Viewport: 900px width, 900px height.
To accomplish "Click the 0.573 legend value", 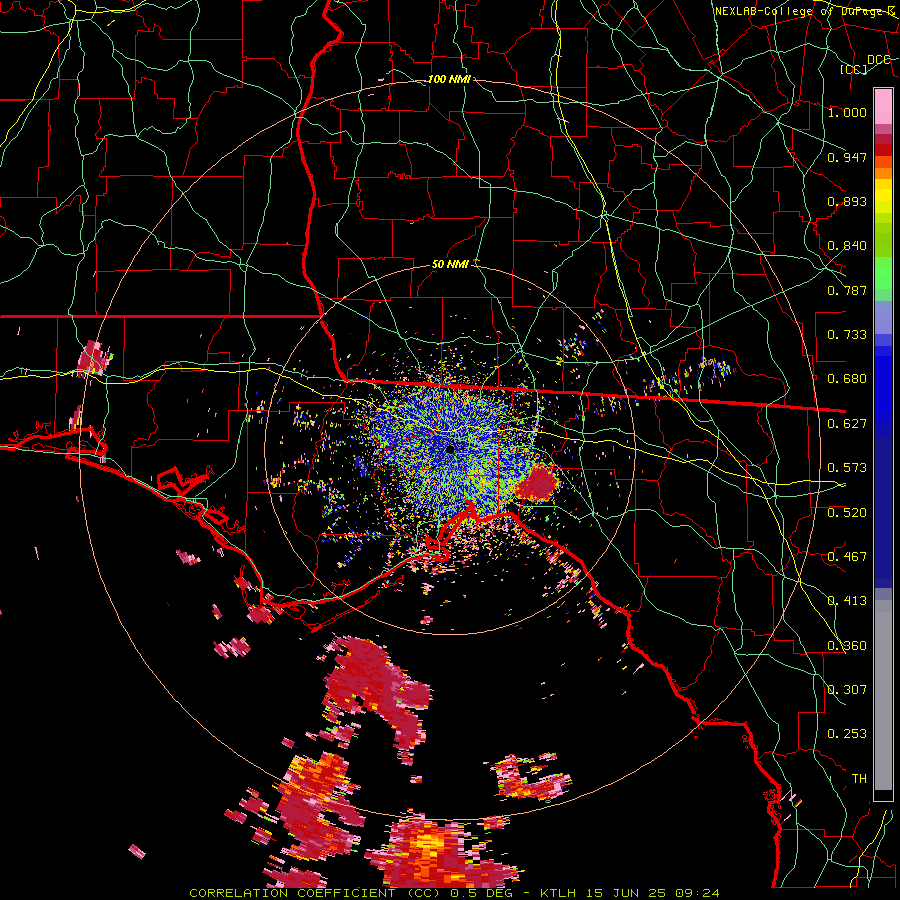I will point(847,468).
